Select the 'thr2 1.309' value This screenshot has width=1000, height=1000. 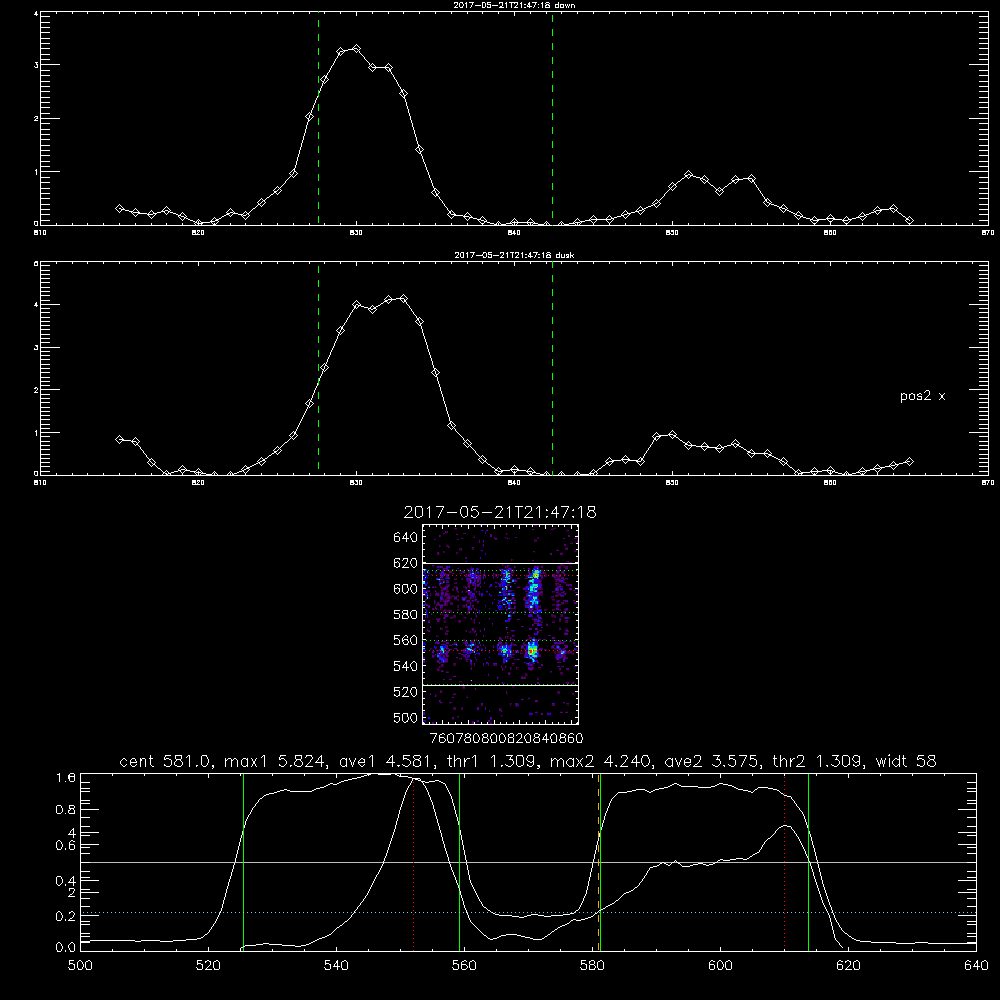click(x=818, y=761)
